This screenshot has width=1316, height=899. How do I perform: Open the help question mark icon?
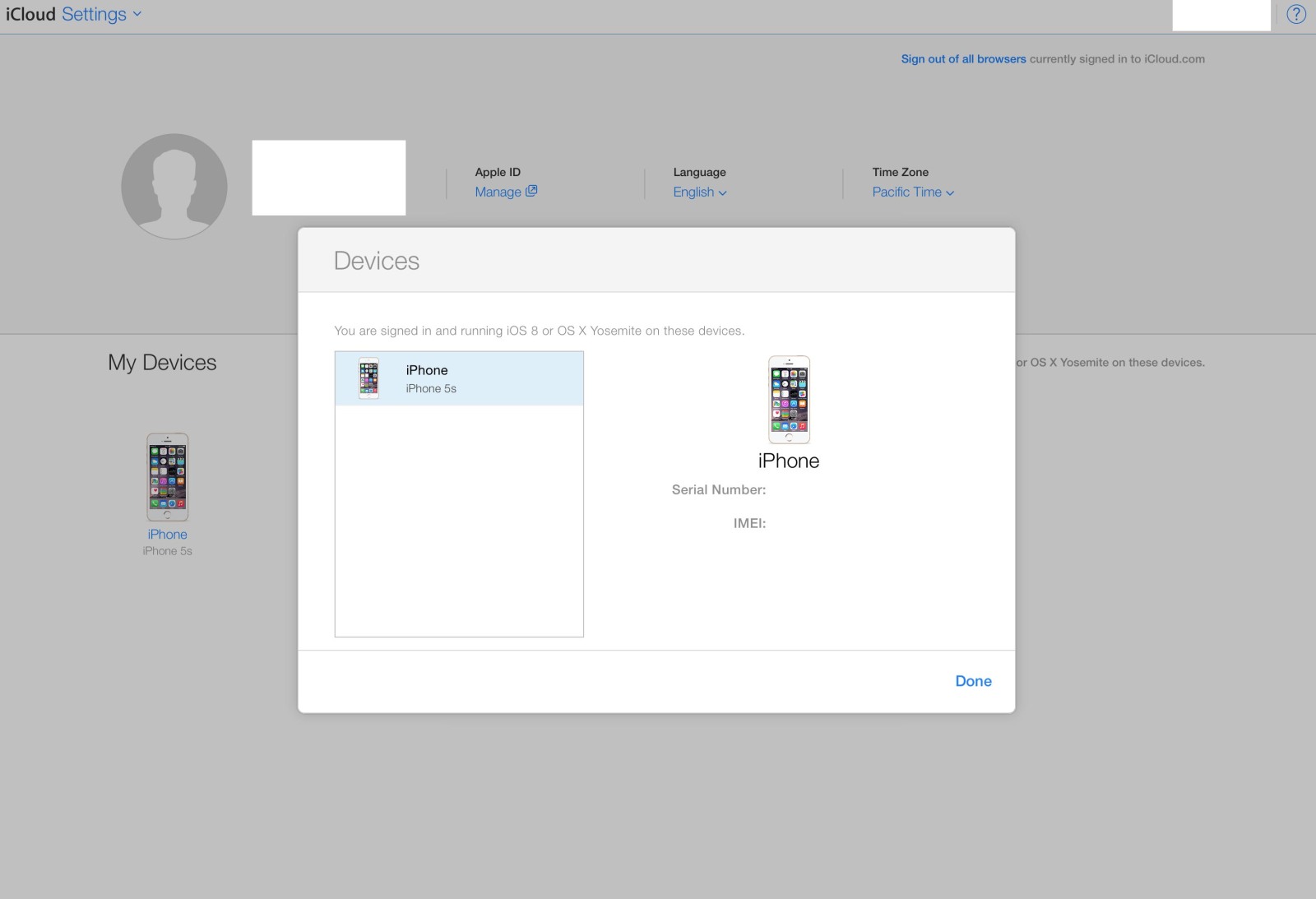[1296, 15]
